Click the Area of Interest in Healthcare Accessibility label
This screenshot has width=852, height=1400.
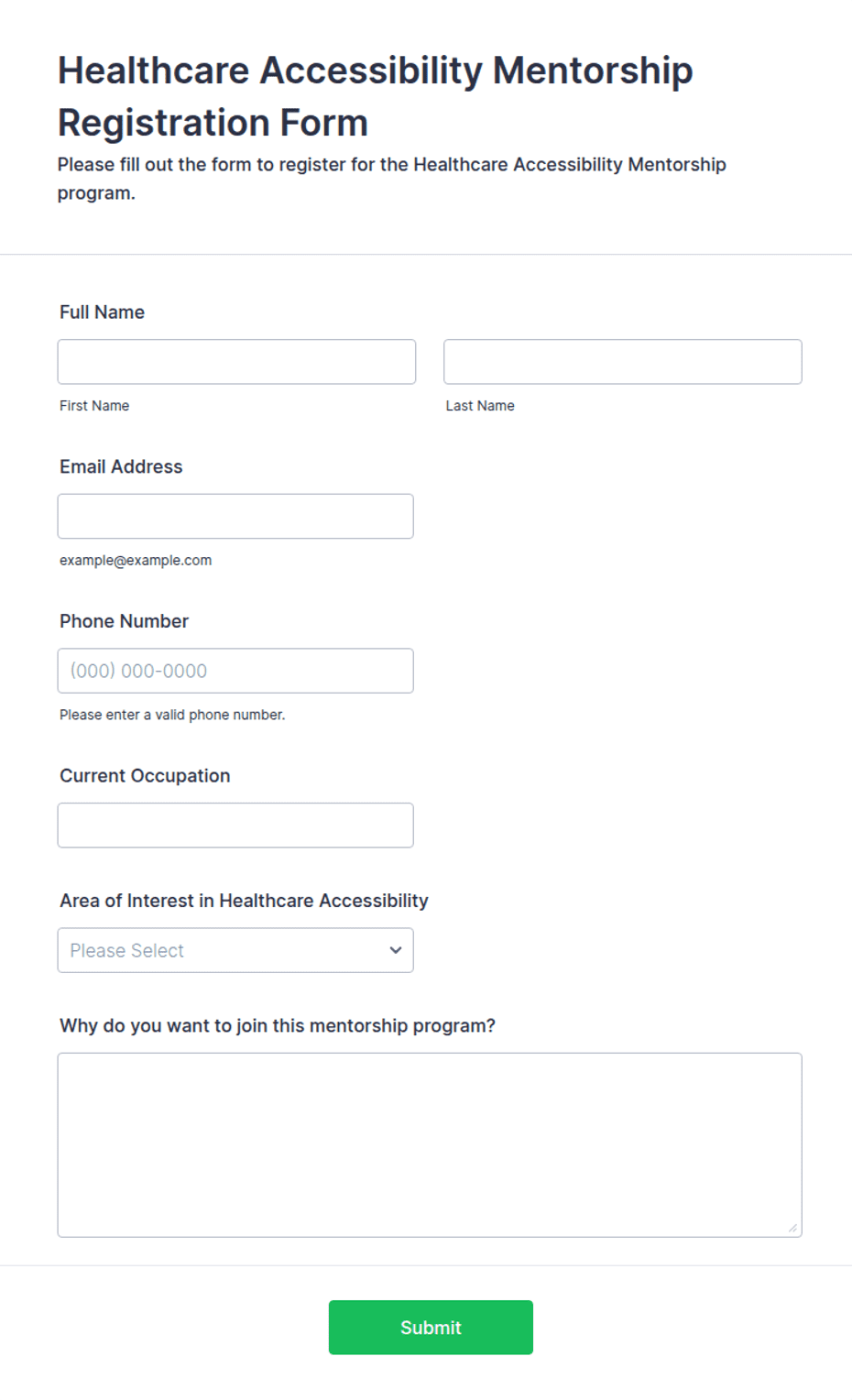[x=244, y=901]
